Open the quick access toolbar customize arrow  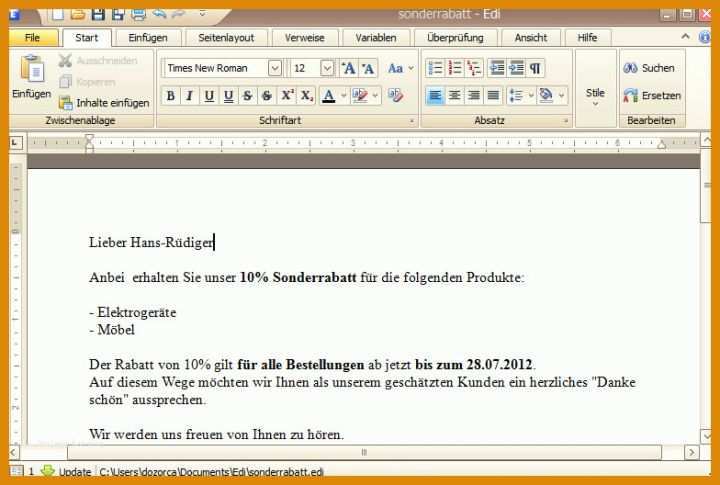pos(202,13)
